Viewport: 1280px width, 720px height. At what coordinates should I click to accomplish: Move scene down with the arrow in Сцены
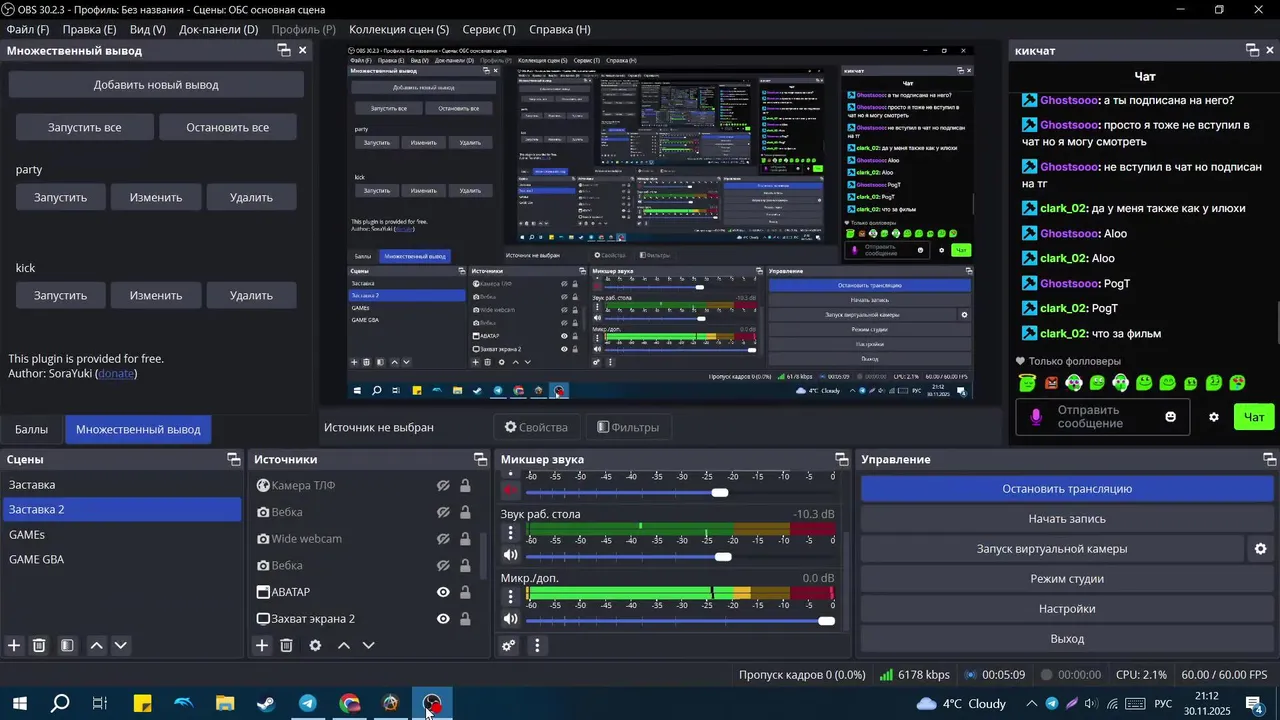coord(120,646)
